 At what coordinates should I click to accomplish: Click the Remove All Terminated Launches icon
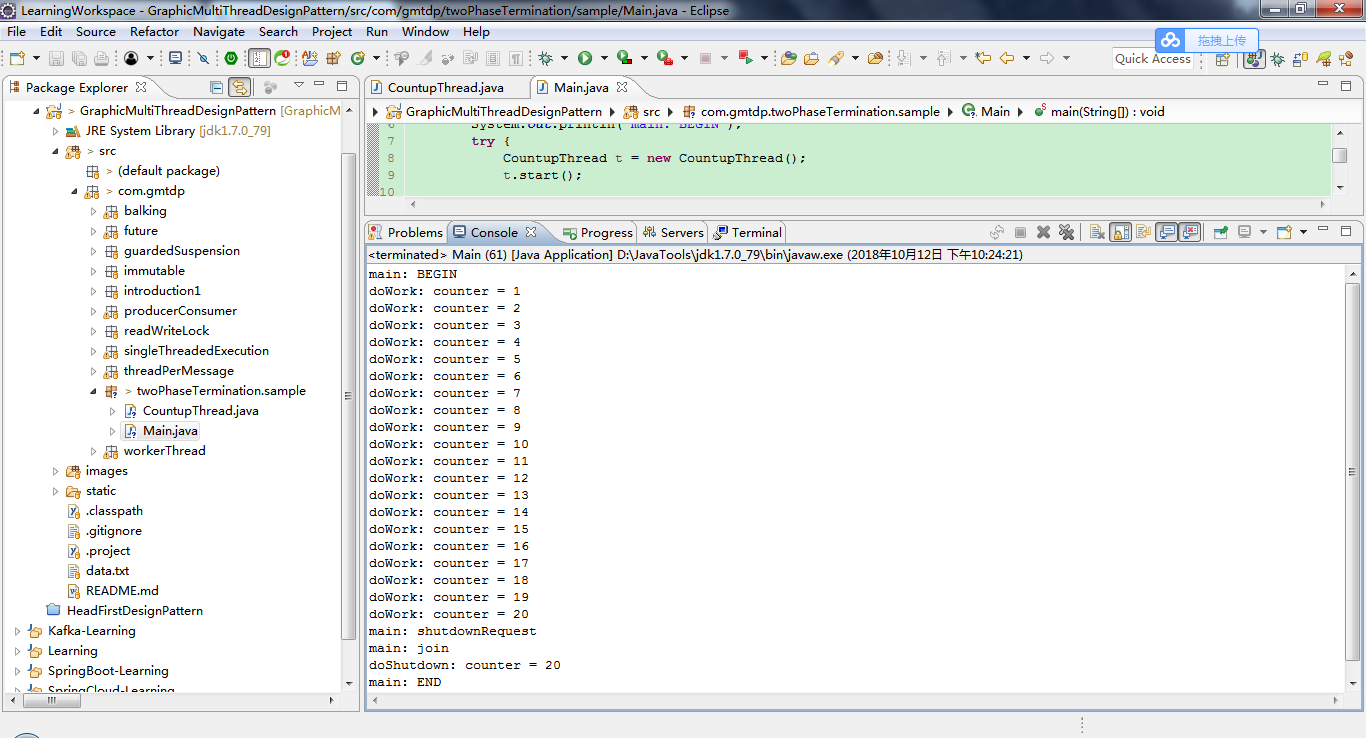[1066, 232]
